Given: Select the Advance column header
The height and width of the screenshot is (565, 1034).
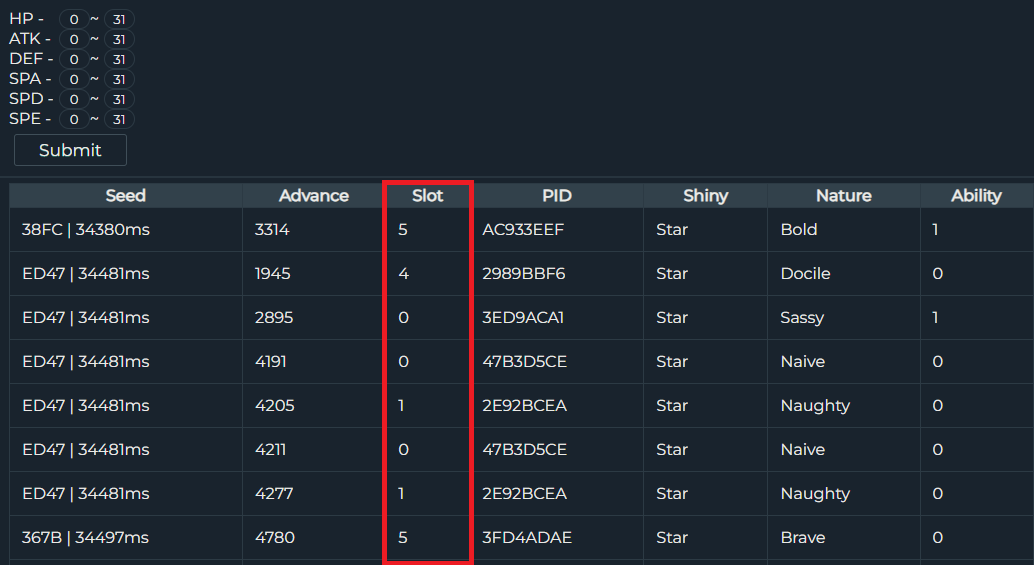Looking at the screenshot, I should [314, 196].
